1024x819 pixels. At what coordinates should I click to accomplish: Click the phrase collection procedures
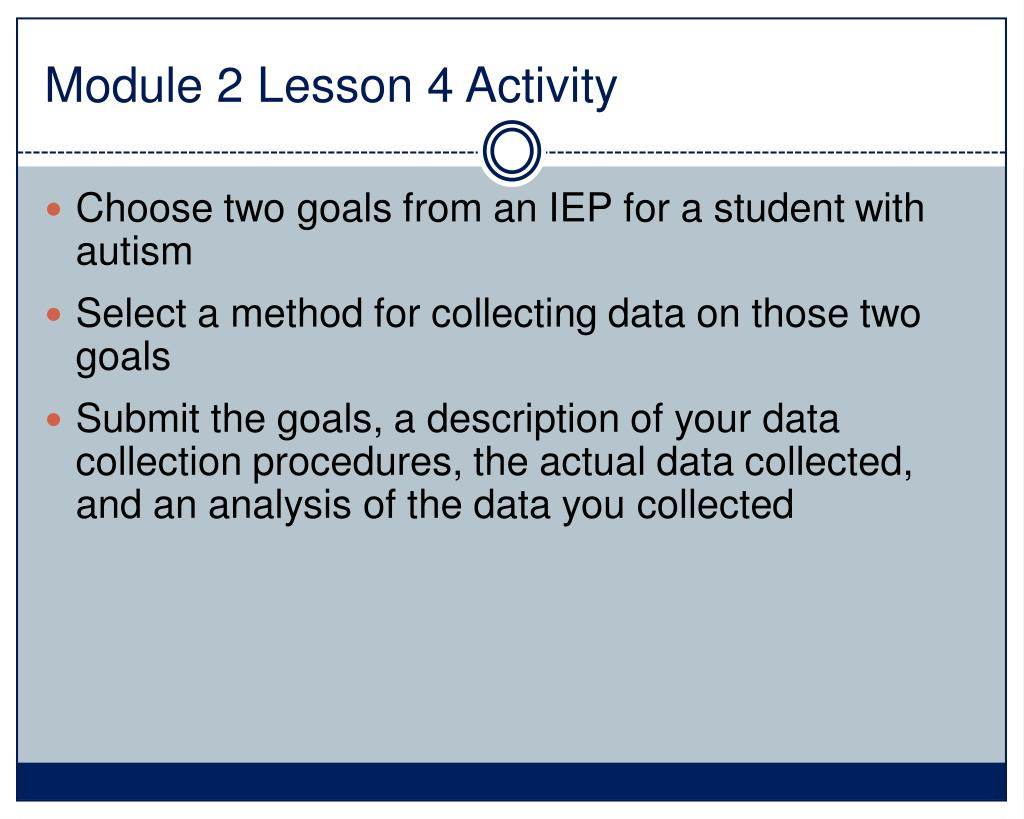264,462
